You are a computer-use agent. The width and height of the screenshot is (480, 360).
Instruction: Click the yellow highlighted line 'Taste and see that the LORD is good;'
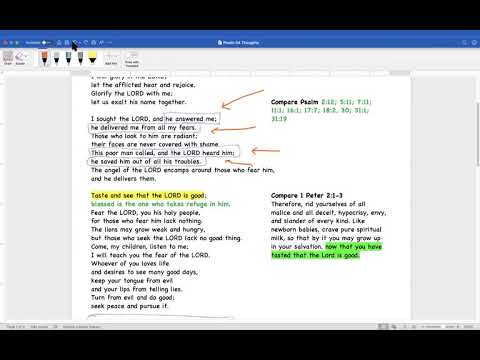pos(149,195)
